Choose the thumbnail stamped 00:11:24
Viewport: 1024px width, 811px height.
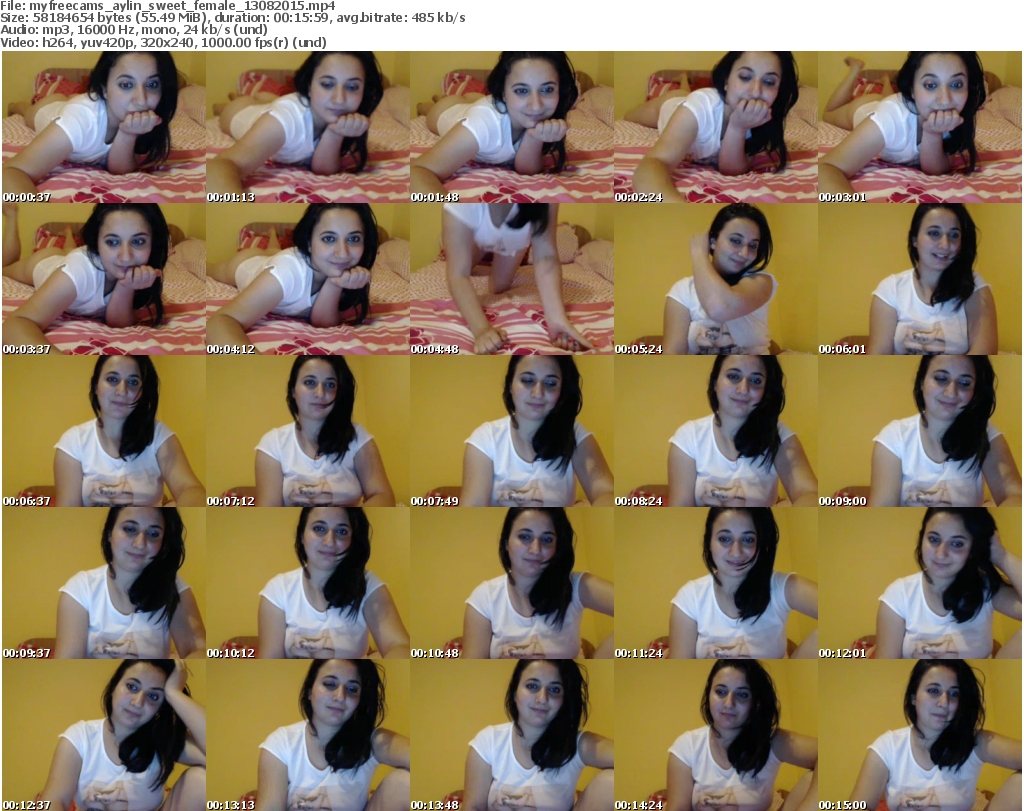(x=716, y=582)
